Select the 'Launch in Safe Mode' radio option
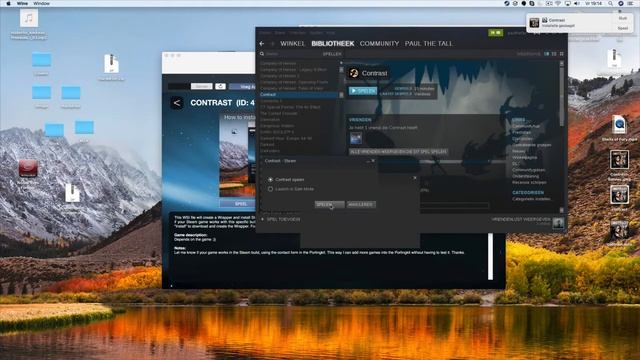 pyautogui.click(x=270, y=189)
